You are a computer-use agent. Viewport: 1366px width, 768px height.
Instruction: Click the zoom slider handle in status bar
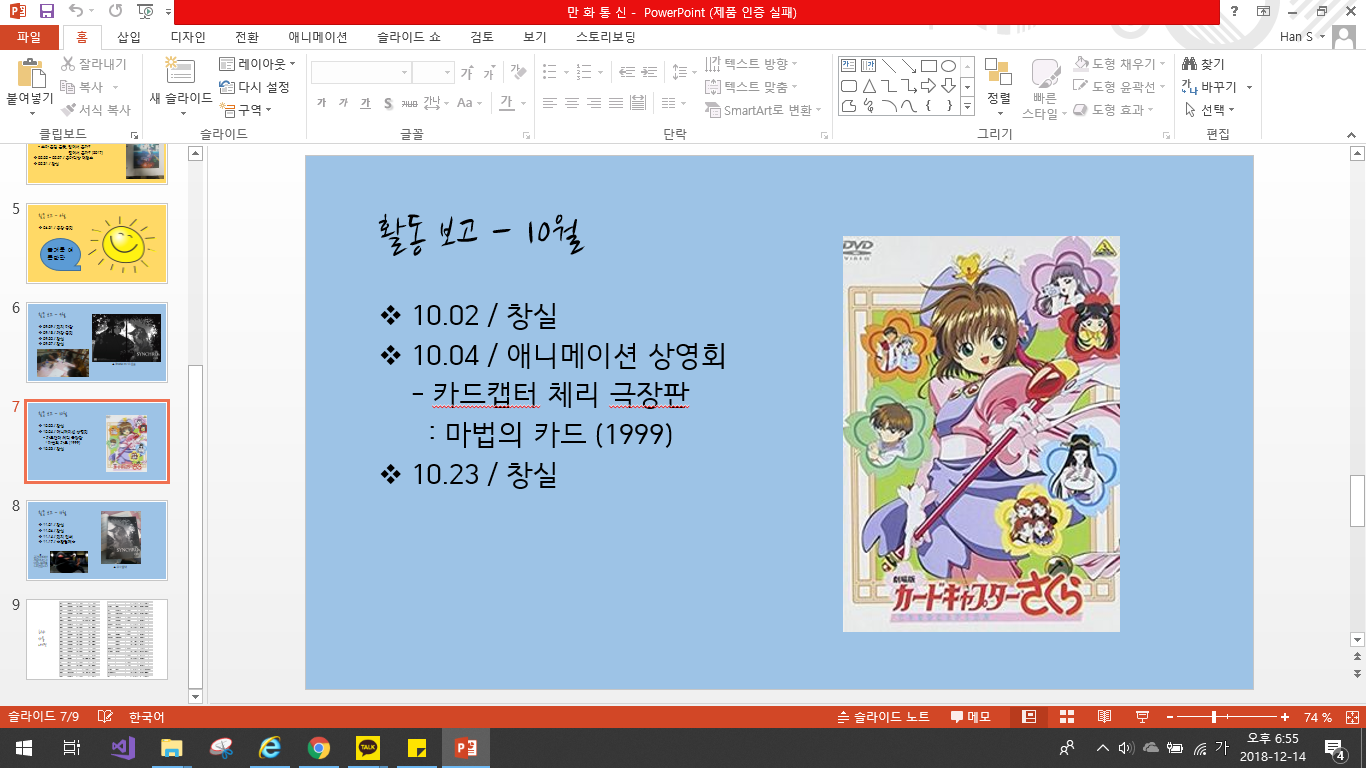point(1214,717)
